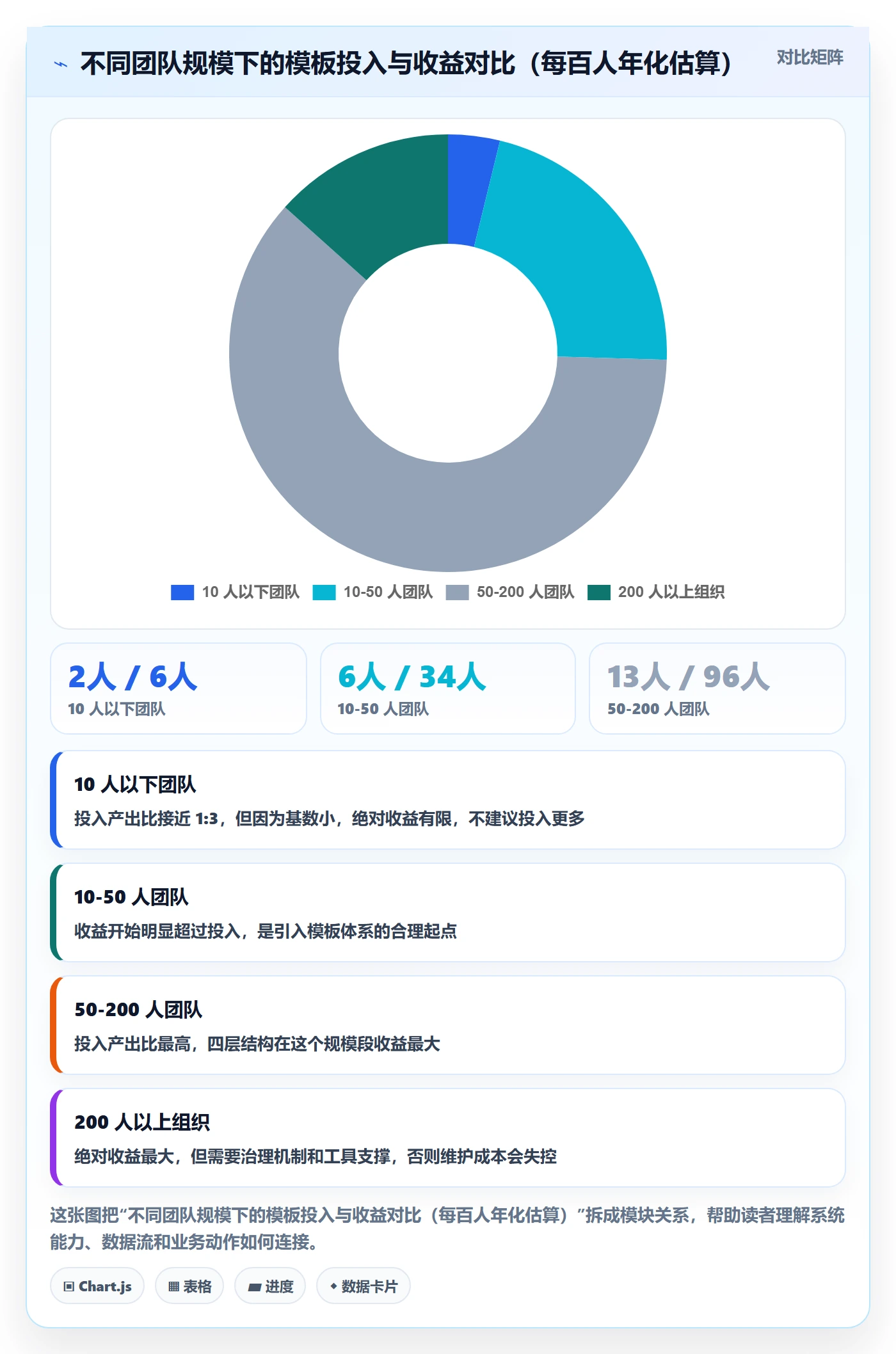This screenshot has height=1354, width=896.
Task: Click the card heading '10 人以下团队'
Action: pyautogui.click(x=135, y=785)
